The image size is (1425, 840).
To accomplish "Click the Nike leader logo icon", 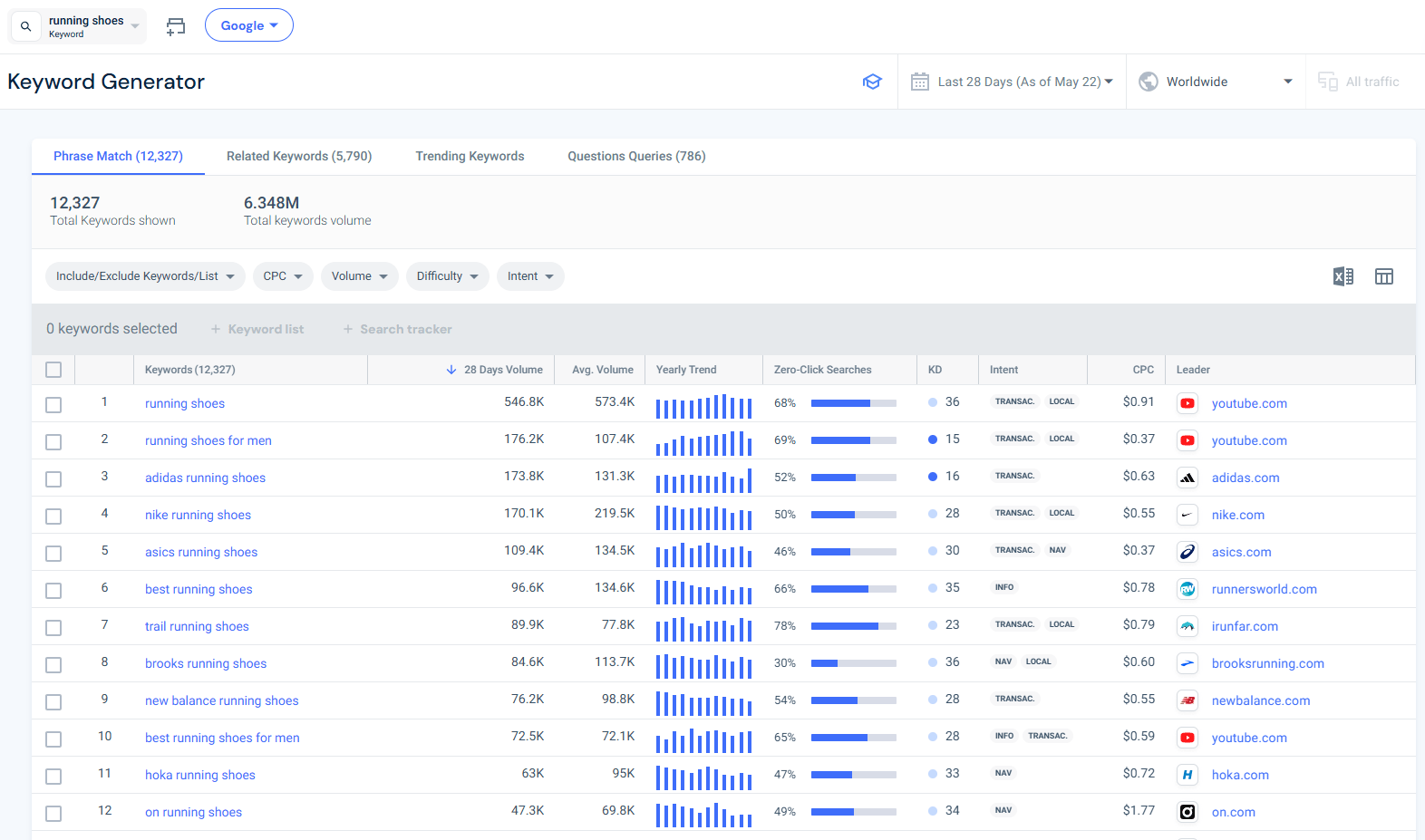I will point(1187,515).
